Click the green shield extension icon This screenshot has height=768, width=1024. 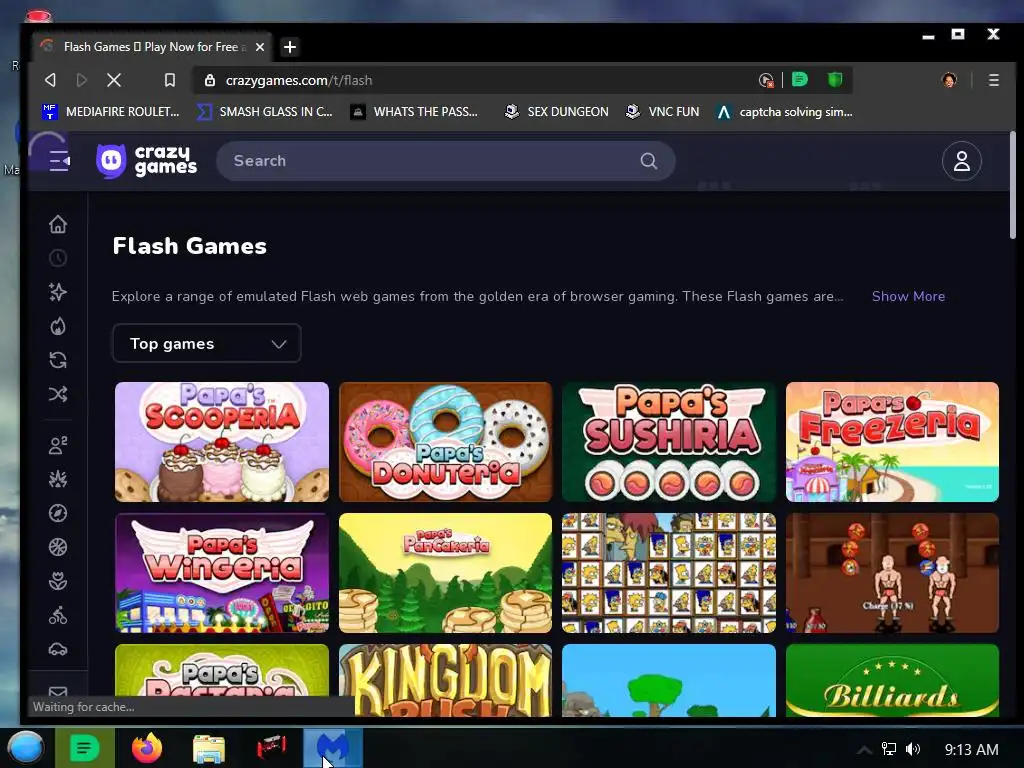pos(835,80)
